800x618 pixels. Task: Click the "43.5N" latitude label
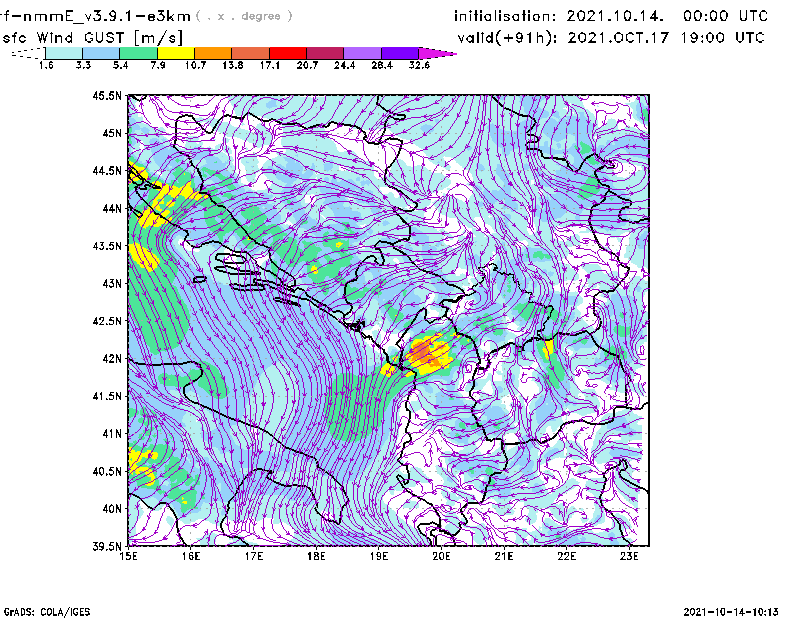point(107,246)
